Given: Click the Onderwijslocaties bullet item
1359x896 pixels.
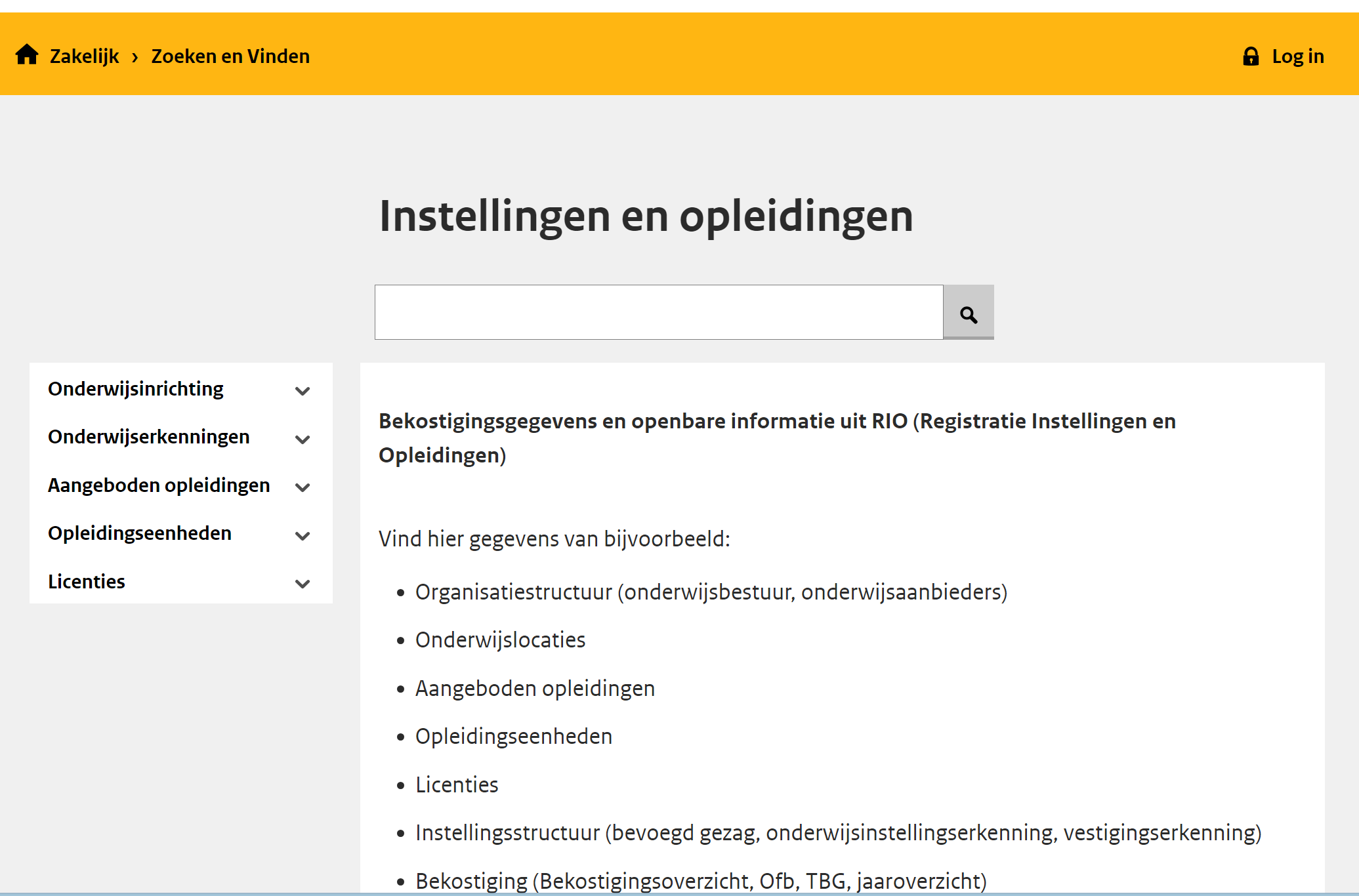Looking at the screenshot, I should [x=500, y=640].
